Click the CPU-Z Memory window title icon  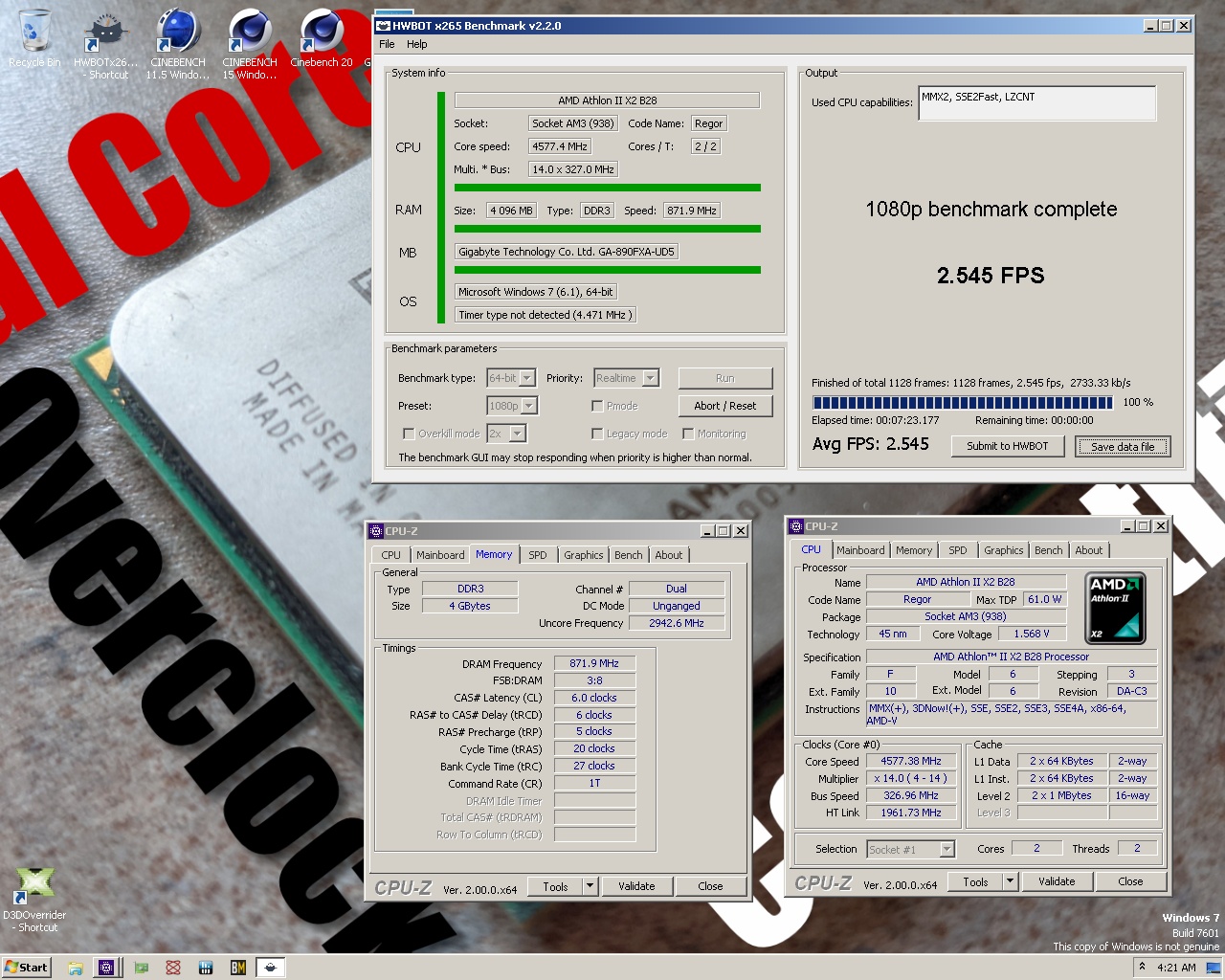point(375,531)
